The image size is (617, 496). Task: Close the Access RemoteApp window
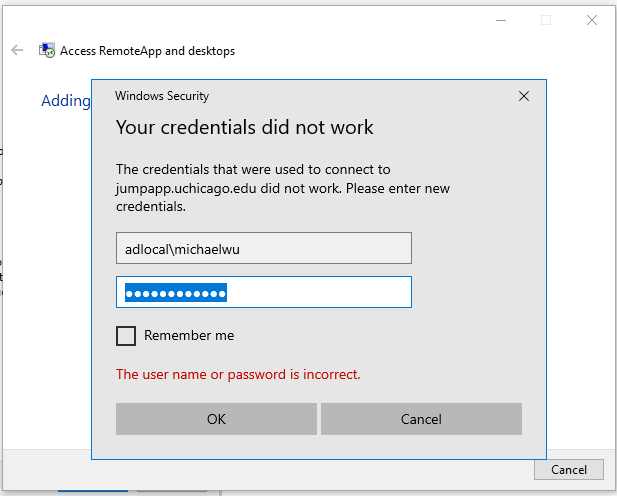click(592, 19)
